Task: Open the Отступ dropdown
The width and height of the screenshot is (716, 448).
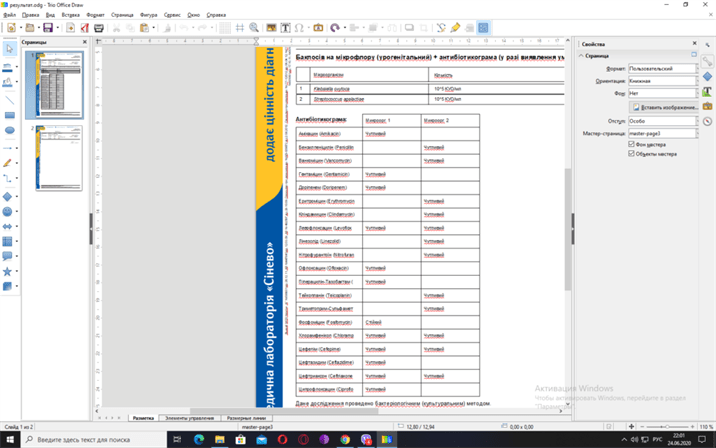Action: coord(663,121)
